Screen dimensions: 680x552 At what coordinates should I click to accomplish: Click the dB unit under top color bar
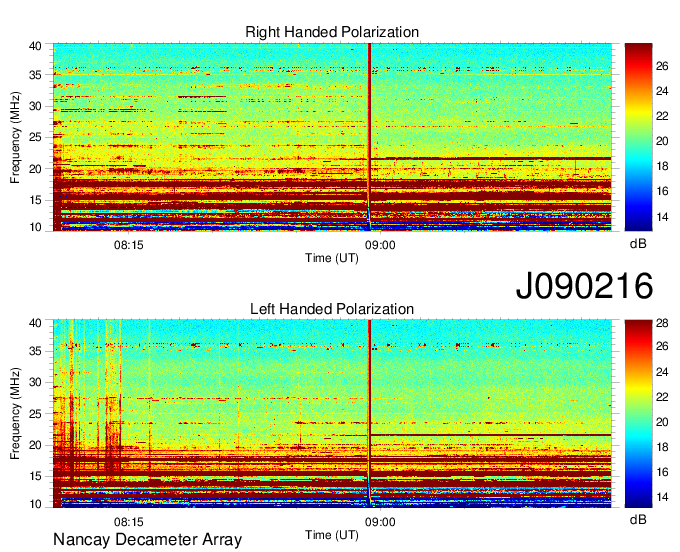638,244
